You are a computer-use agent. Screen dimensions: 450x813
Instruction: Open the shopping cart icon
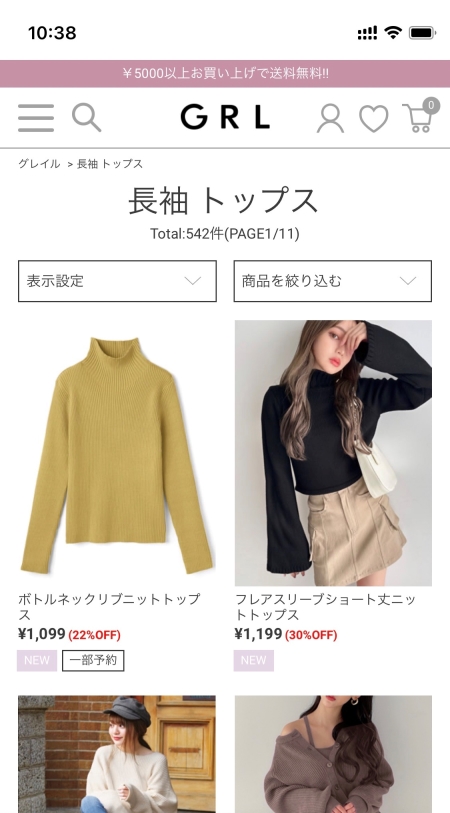tap(421, 116)
